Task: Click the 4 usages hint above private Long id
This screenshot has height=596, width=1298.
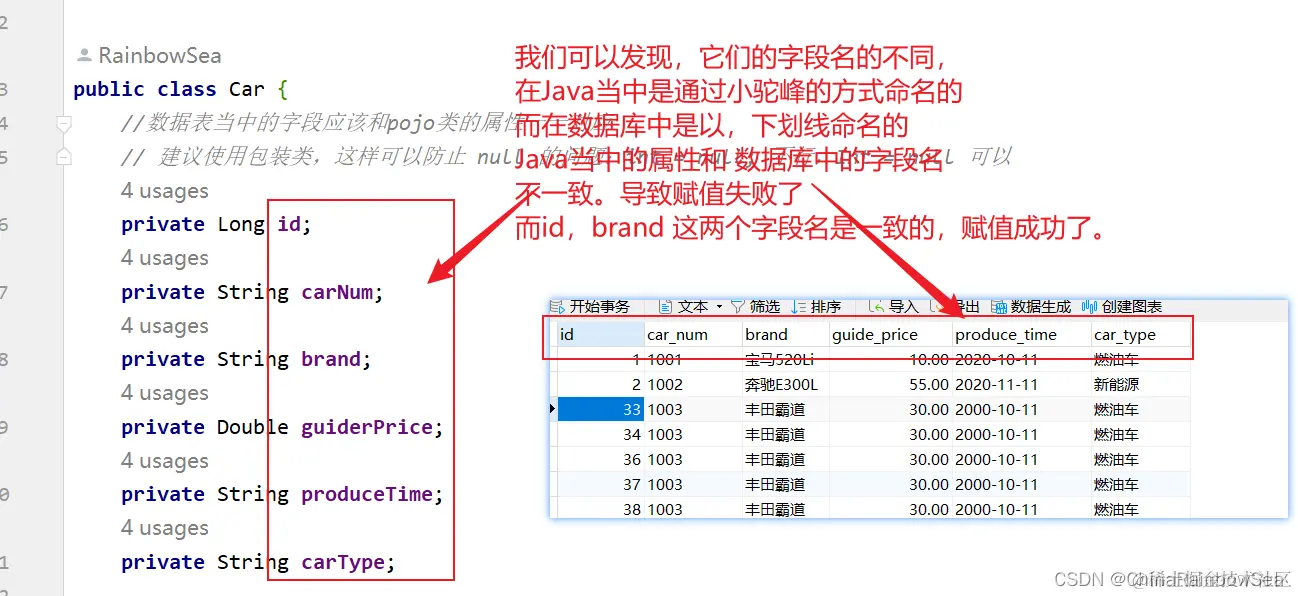Action: (165, 191)
